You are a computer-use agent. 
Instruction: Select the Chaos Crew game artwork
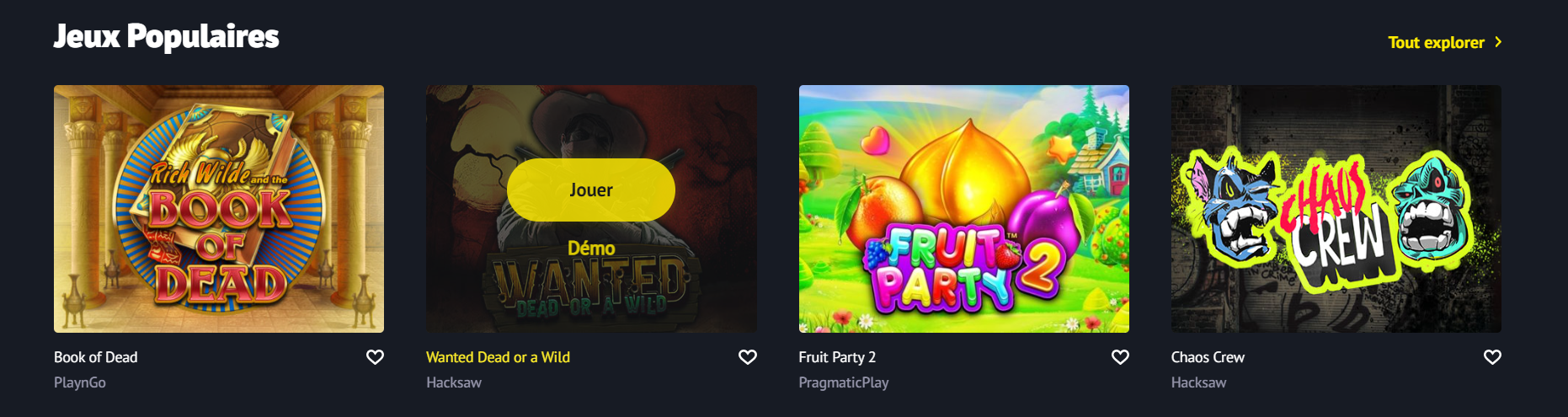1336,209
